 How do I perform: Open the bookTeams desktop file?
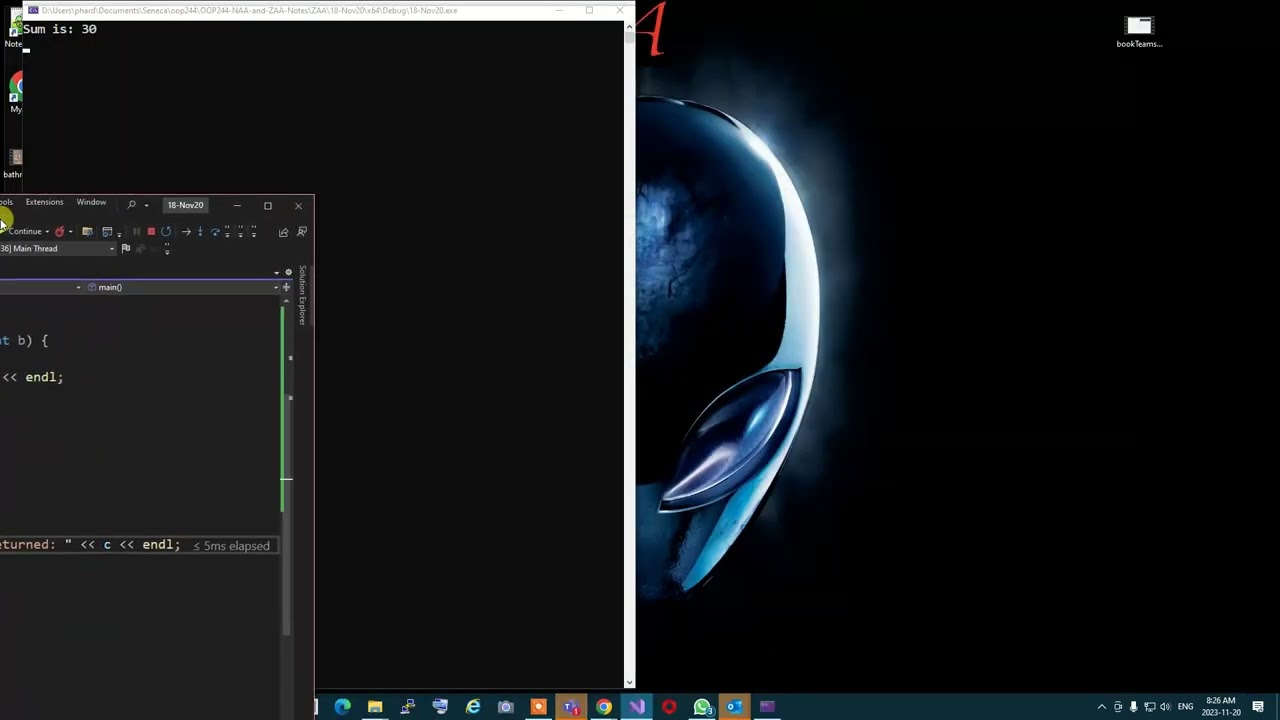pyautogui.click(x=1139, y=32)
